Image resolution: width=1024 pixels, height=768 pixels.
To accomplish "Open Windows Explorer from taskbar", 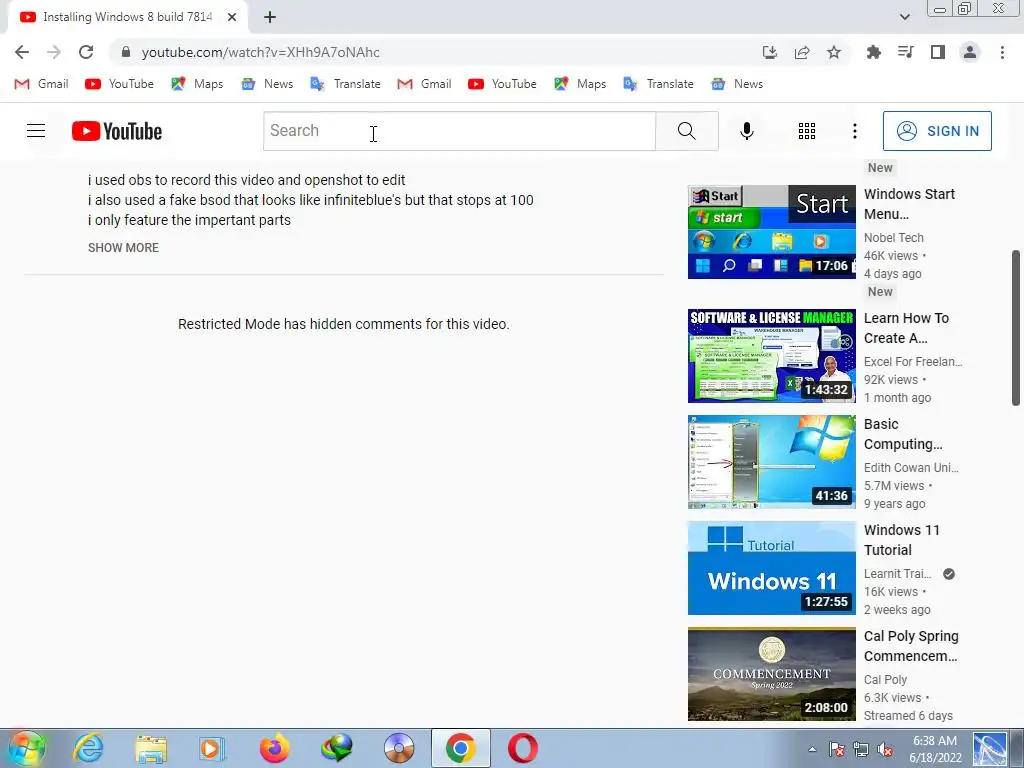I will click(x=151, y=748).
